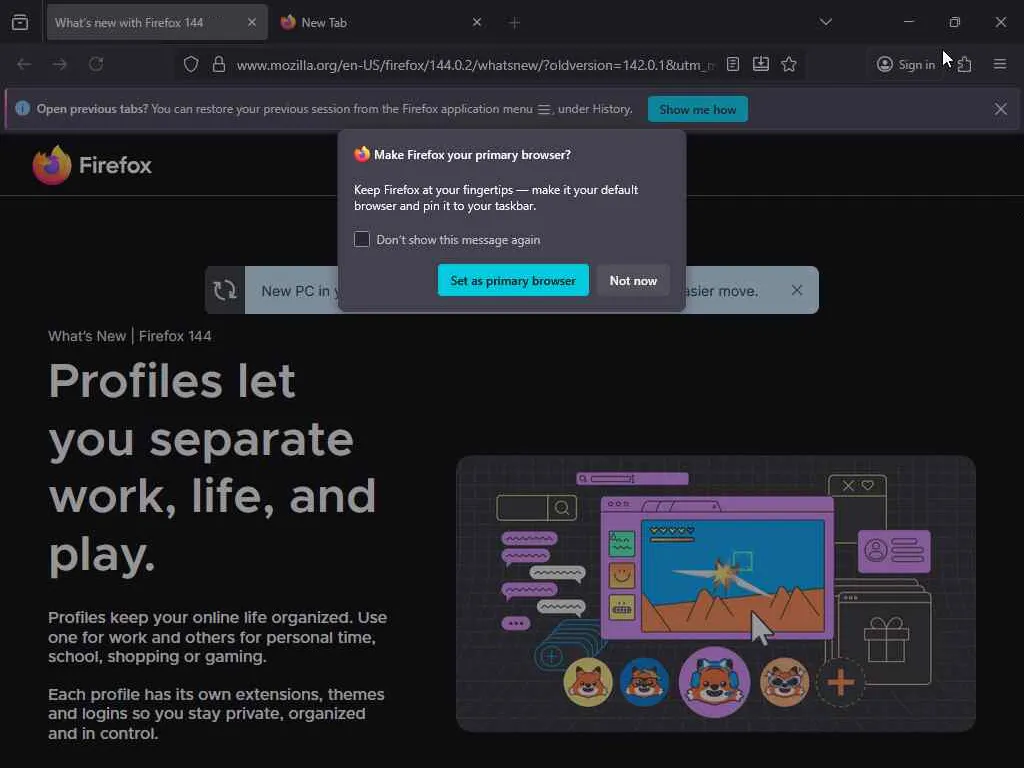View site security padlock info

219,64
